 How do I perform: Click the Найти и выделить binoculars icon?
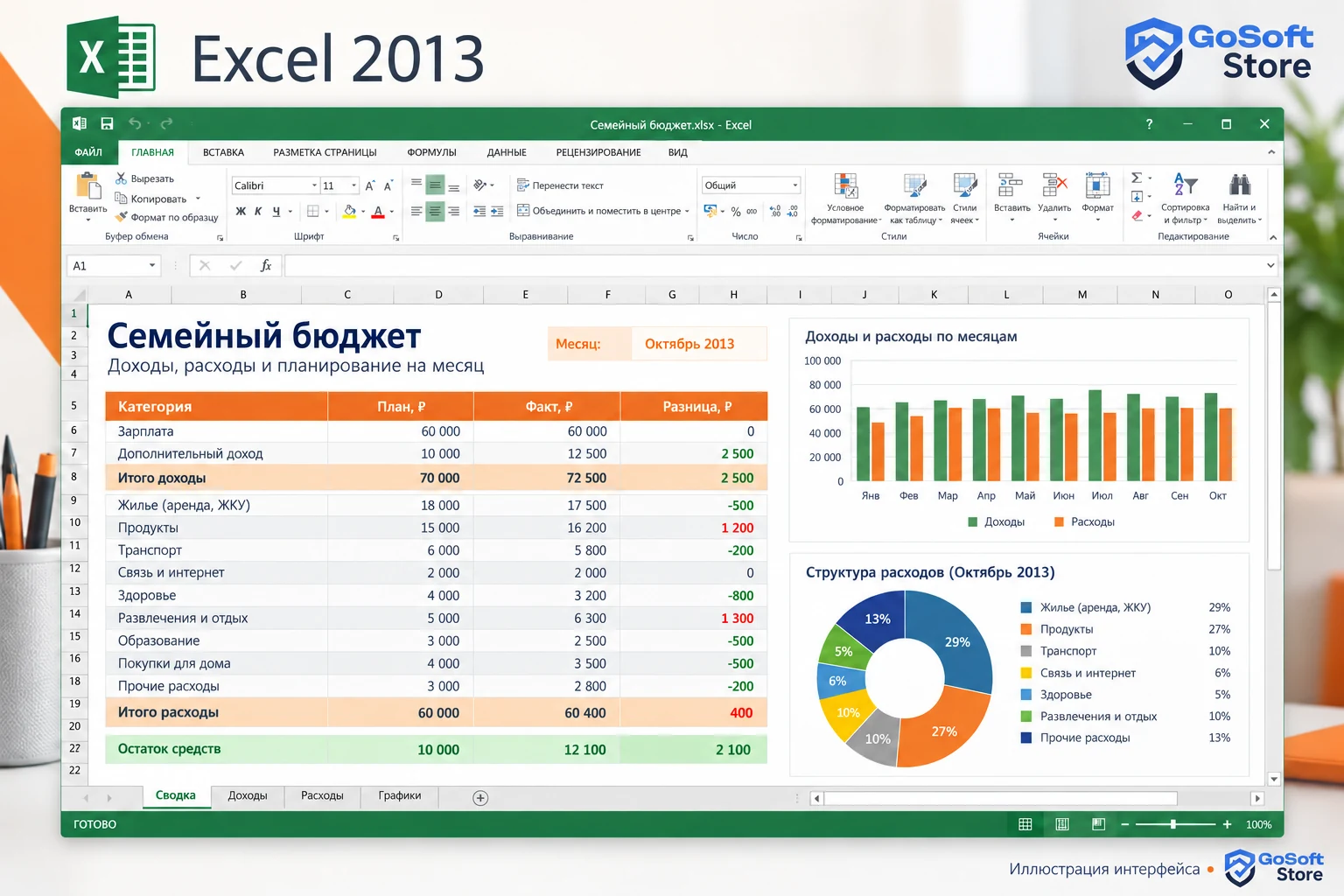pos(1240,185)
